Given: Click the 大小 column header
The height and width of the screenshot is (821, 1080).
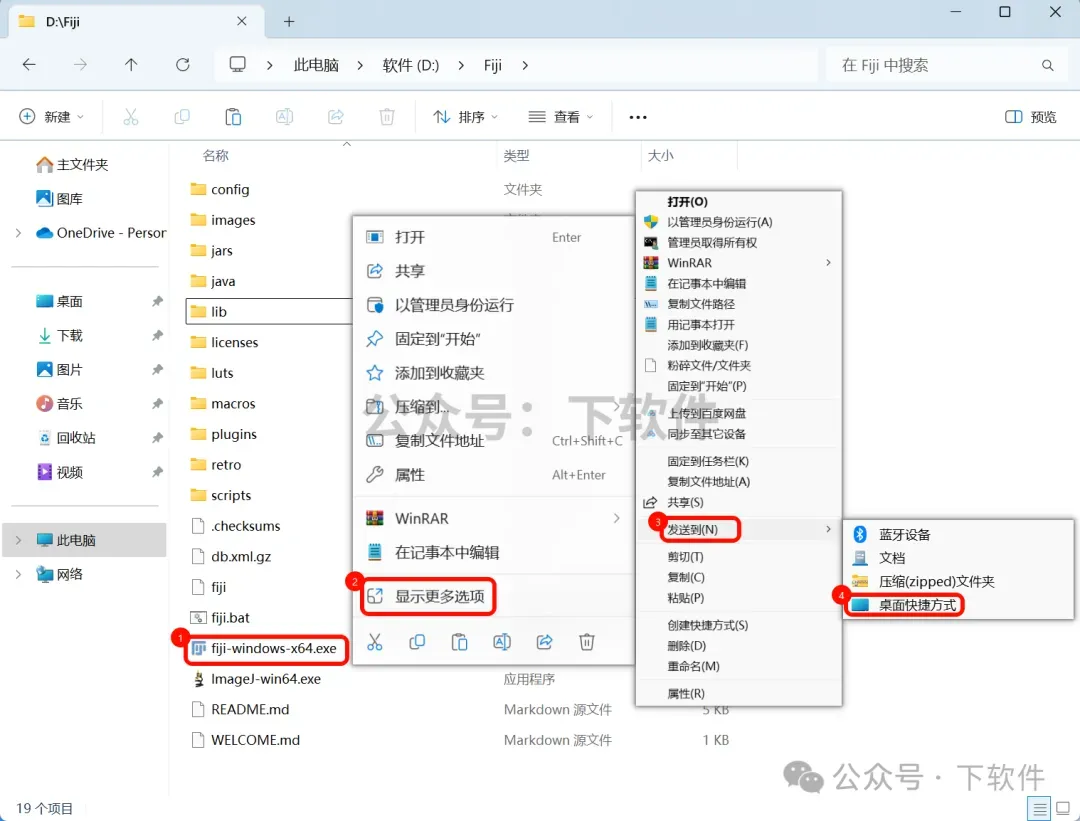Looking at the screenshot, I should coord(661,156).
